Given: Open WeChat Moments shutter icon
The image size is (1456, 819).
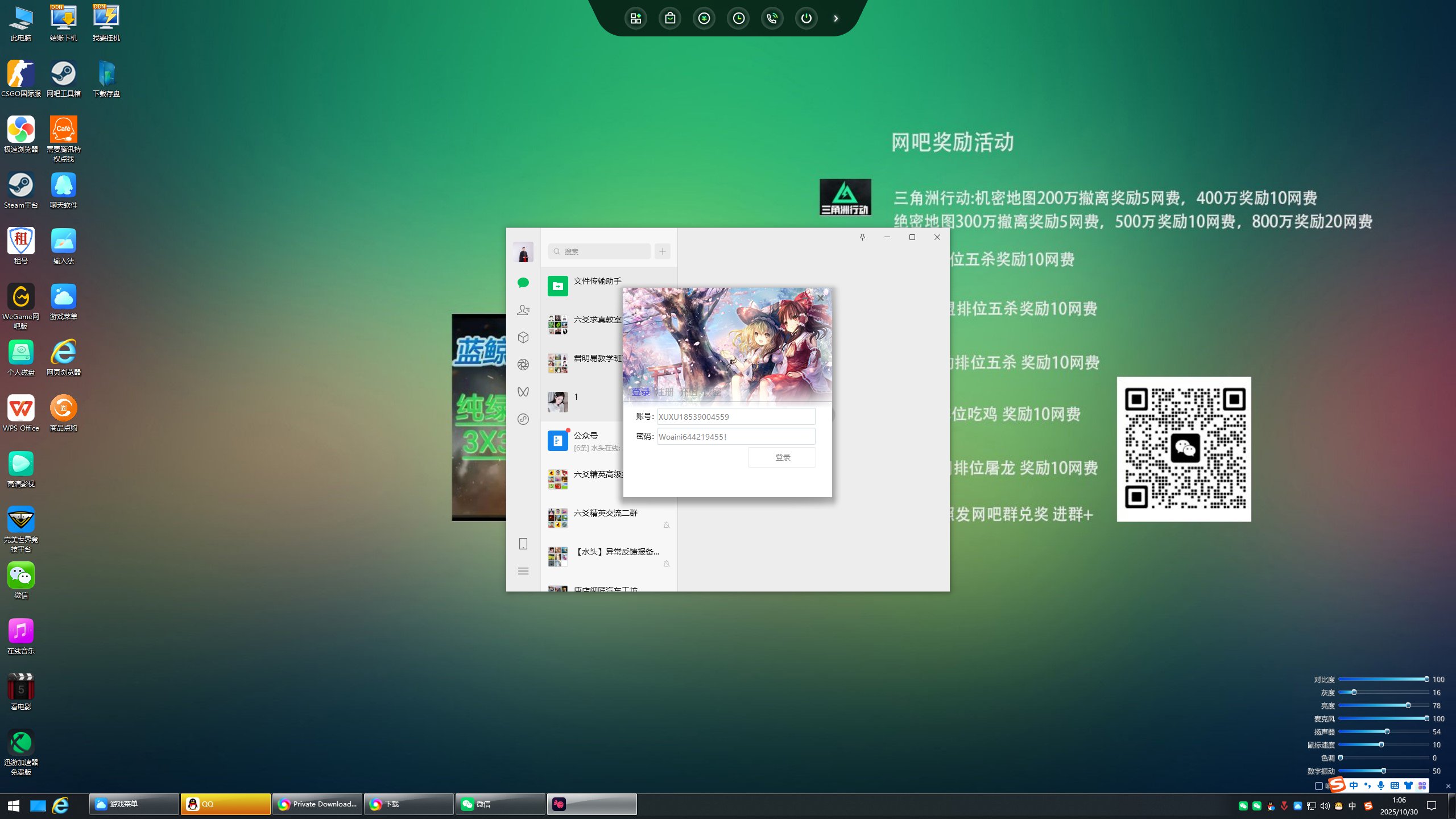Looking at the screenshot, I should pyautogui.click(x=523, y=365).
